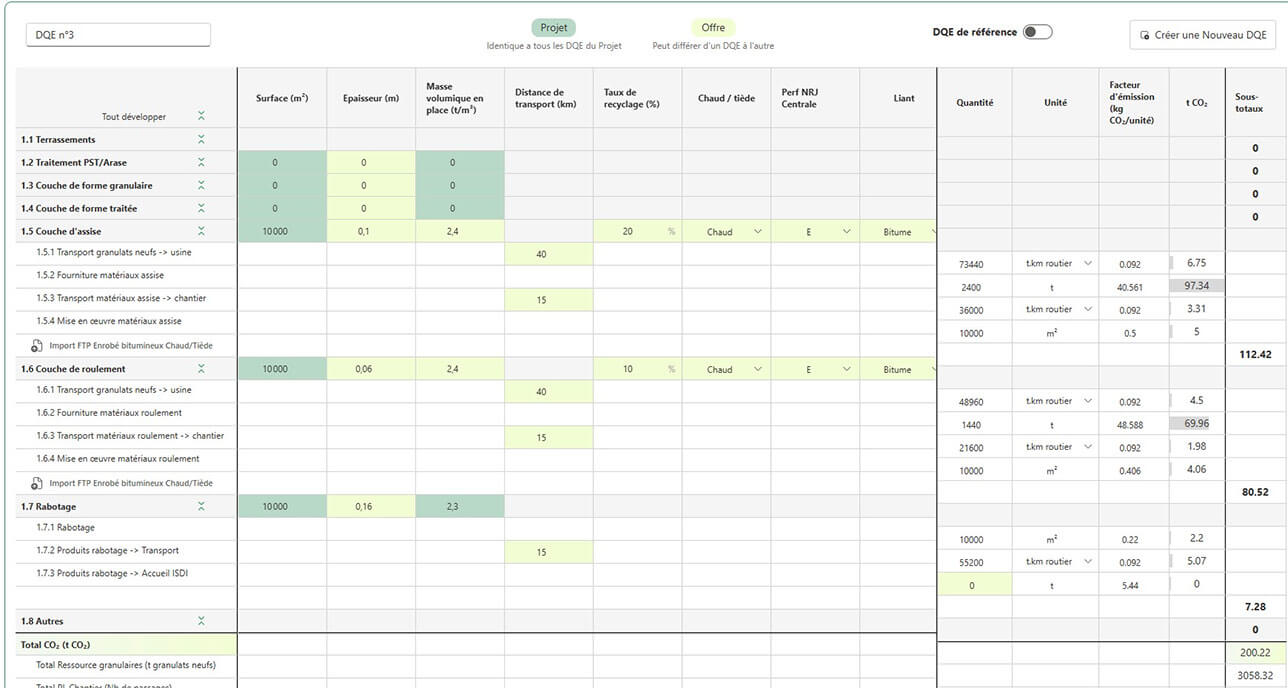Click the import icon under 1.5 Couche d'assise
The width and height of the screenshot is (1288, 688).
click(x=37, y=345)
